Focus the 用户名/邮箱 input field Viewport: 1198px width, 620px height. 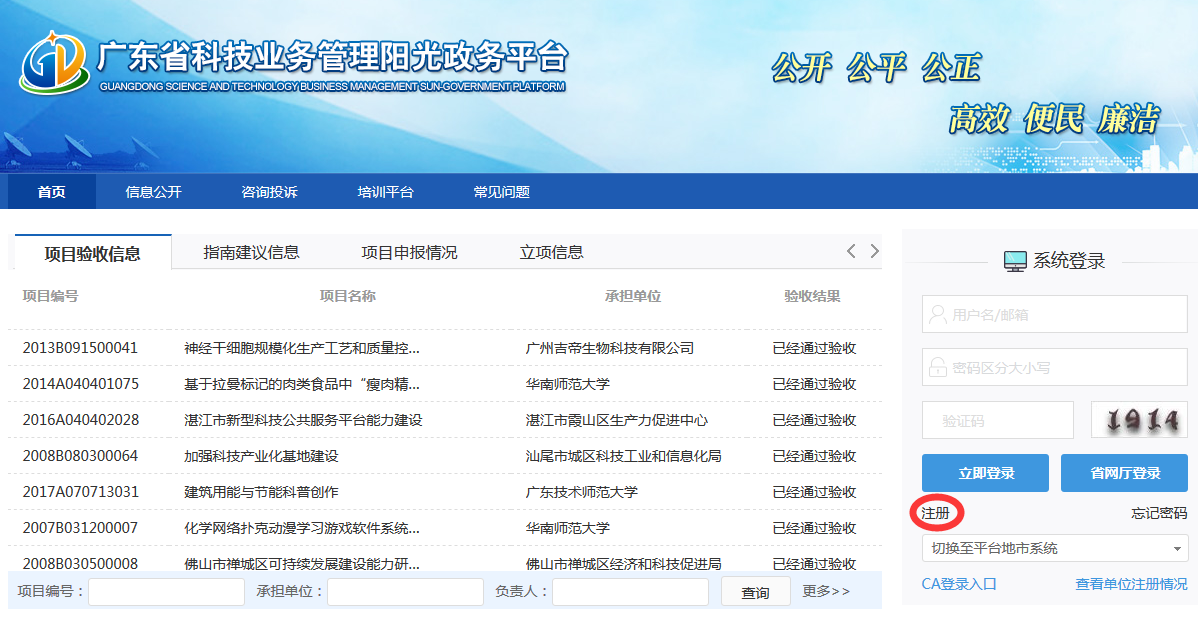pos(1055,314)
